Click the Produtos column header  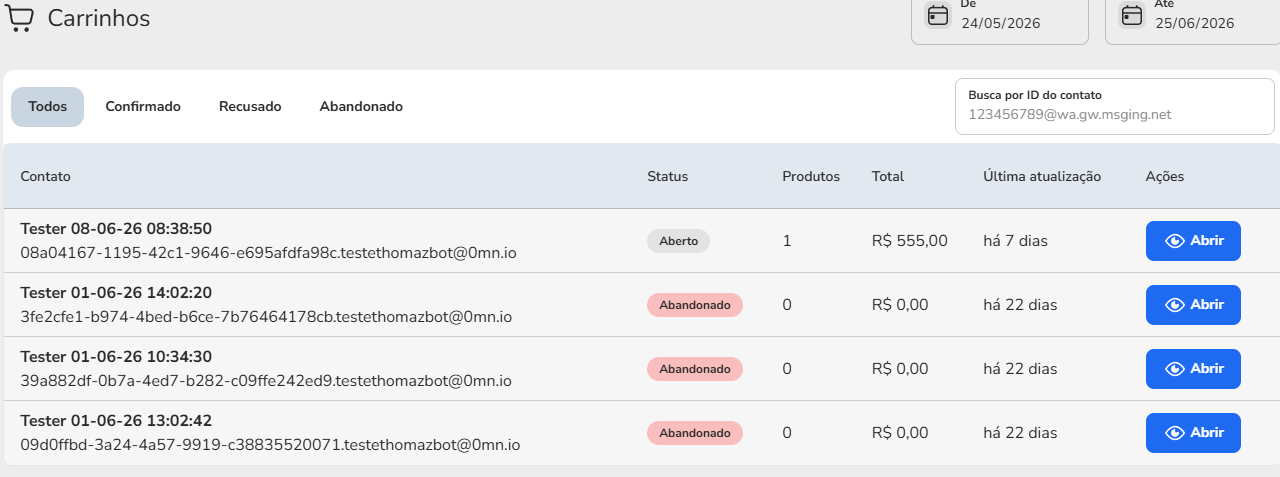pyautogui.click(x=811, y=176)
